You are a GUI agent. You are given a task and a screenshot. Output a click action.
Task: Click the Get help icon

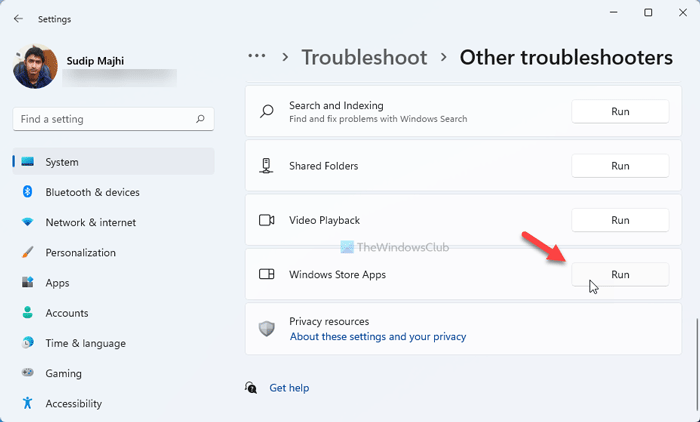252,387
